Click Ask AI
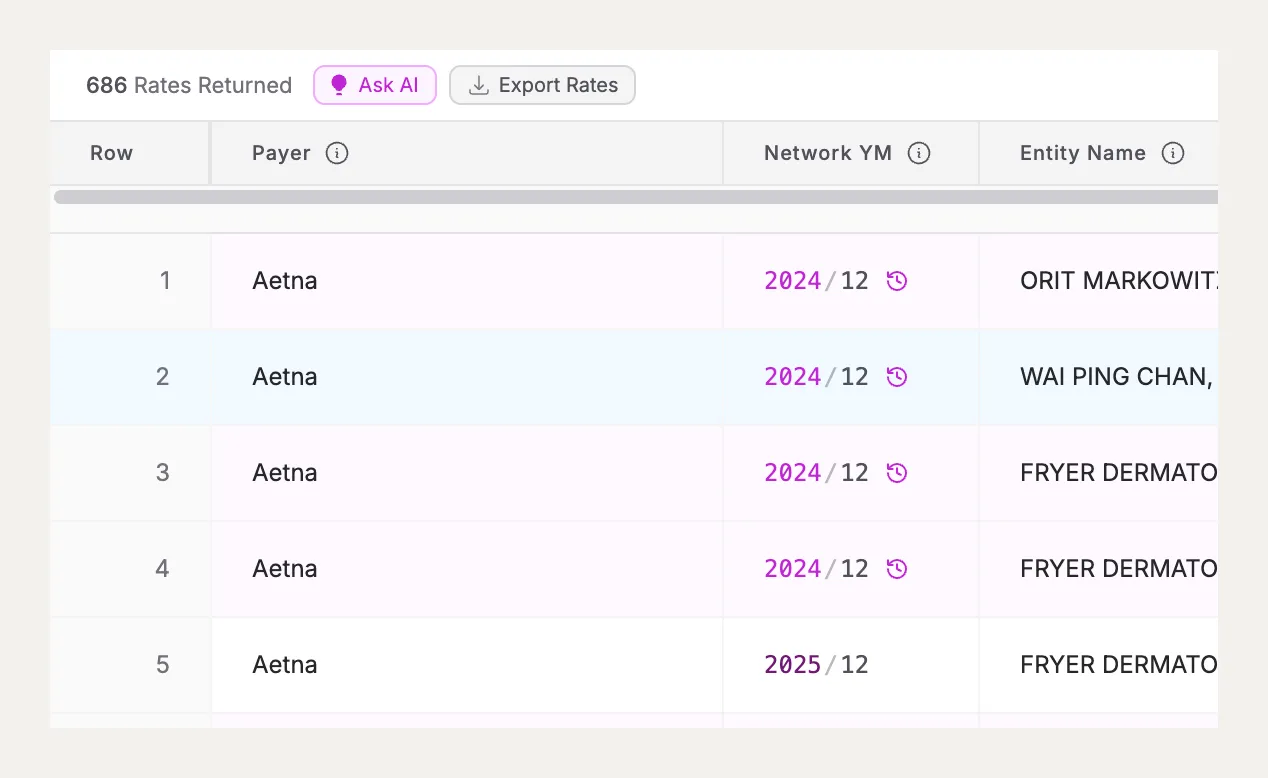1268x778 pixels. [375, 85]
